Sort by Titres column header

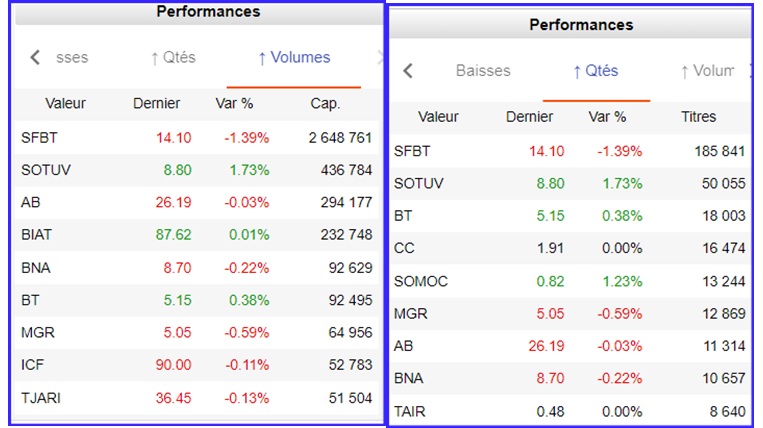pyautogui.click(x=698, y=117)
